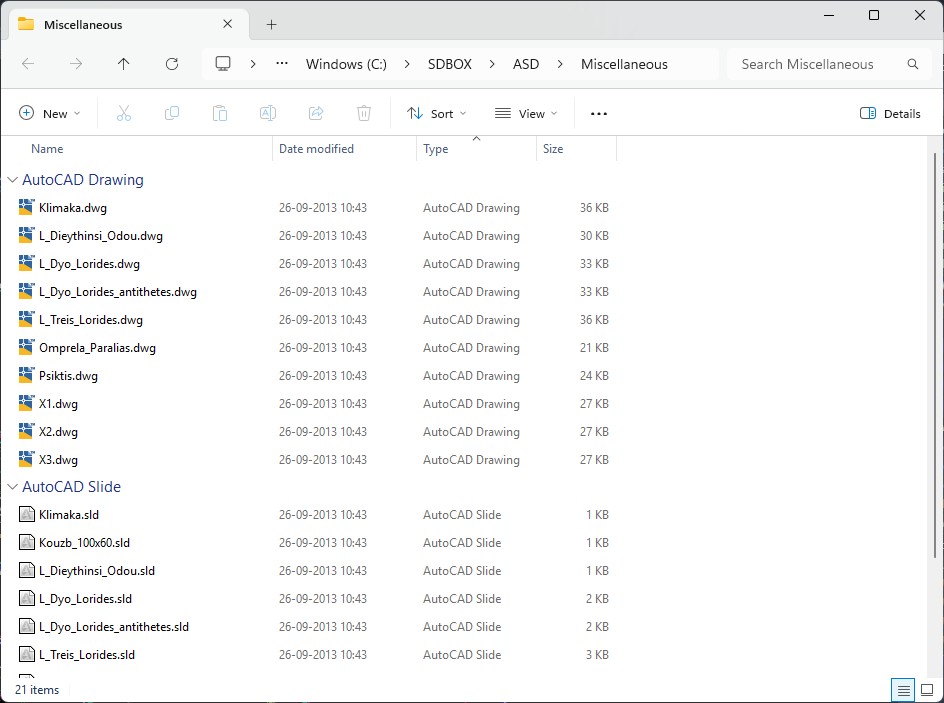This screenshot has width=944, height=703.
Task: Sort by Size column header
Action: click(x=553, y=149)
